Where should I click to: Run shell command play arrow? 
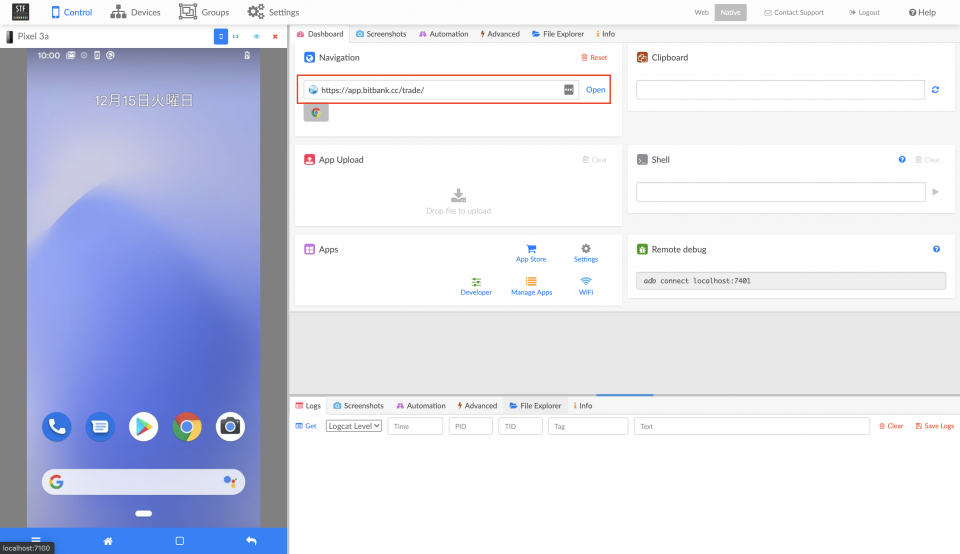click(x=936, y=192)
